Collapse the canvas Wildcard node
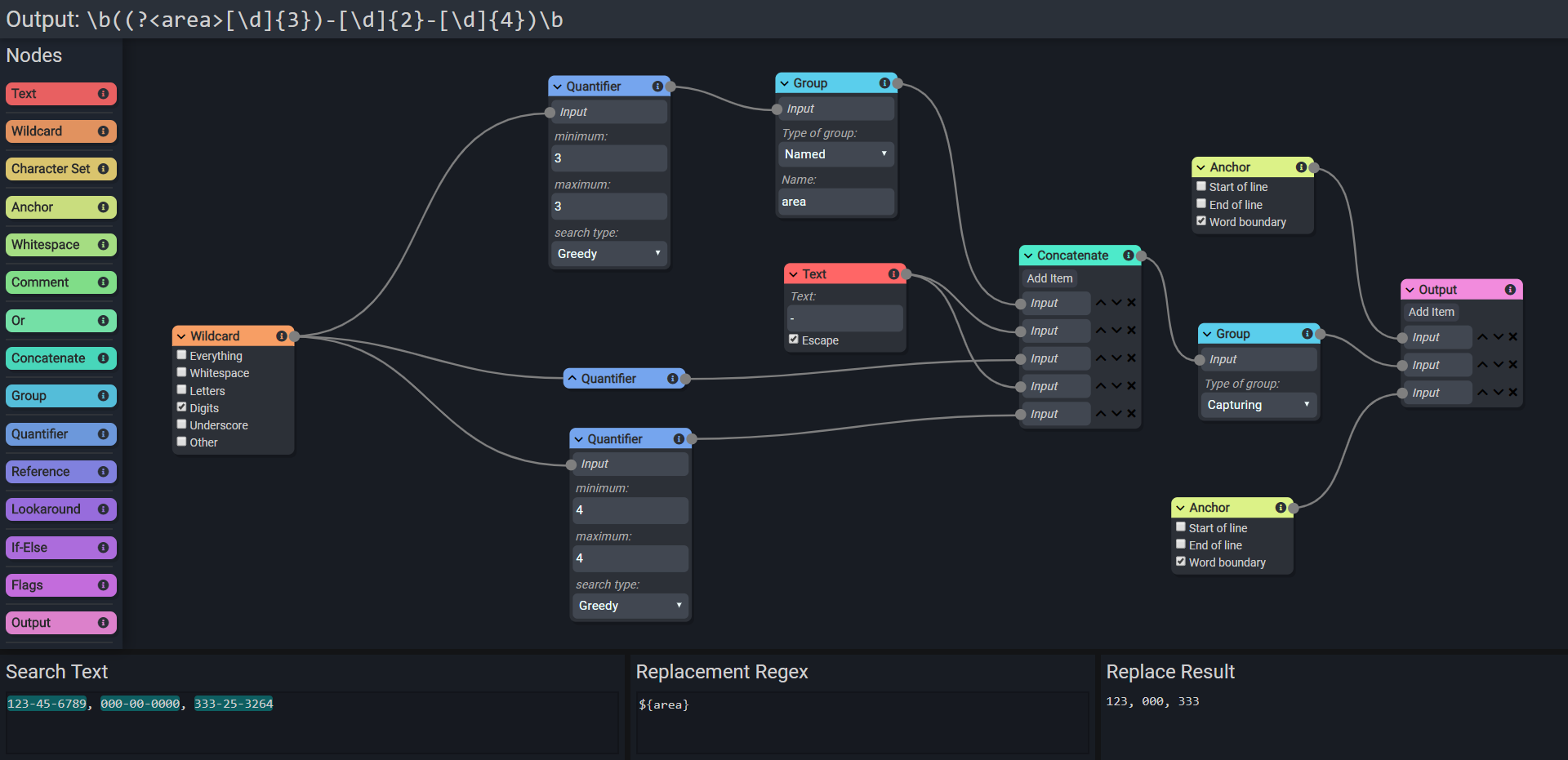This screenshot has height=760, width=1568. [181, 336]
